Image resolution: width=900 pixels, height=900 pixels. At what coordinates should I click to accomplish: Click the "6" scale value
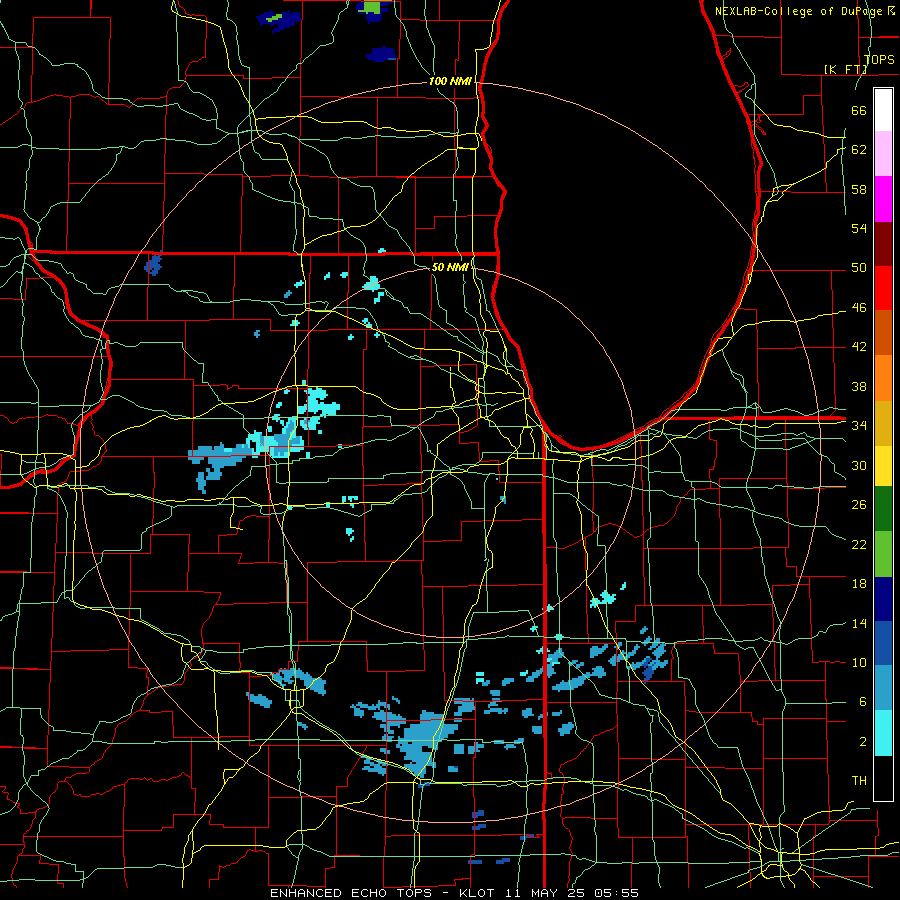pyautogui.click(x=862, y=702)
